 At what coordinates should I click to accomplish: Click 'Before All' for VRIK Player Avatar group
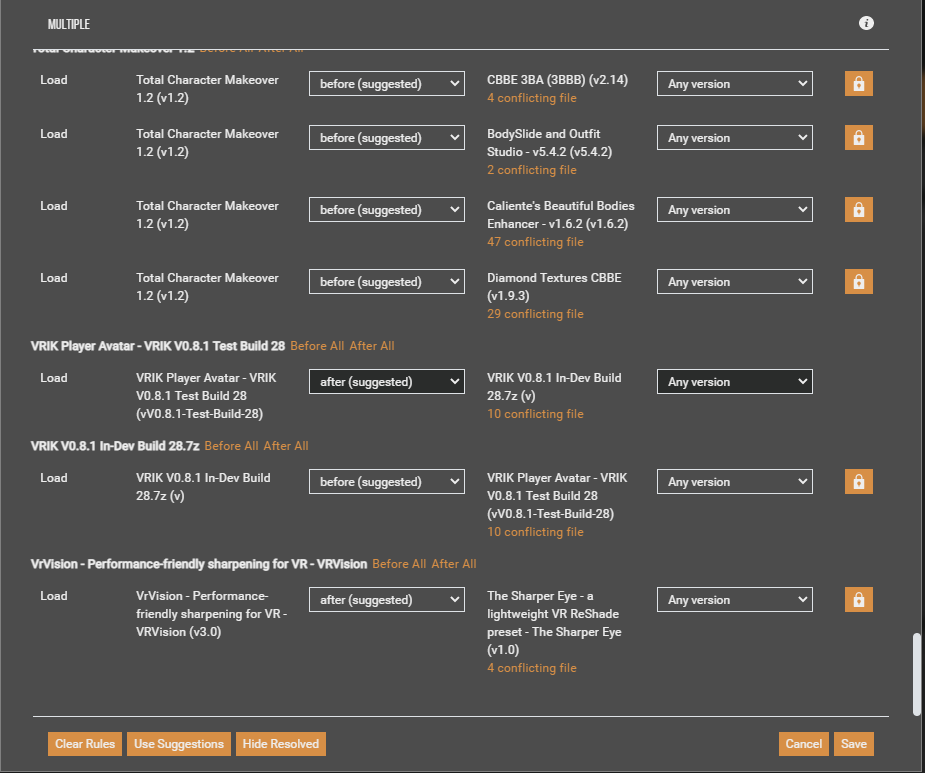(317, 346)
